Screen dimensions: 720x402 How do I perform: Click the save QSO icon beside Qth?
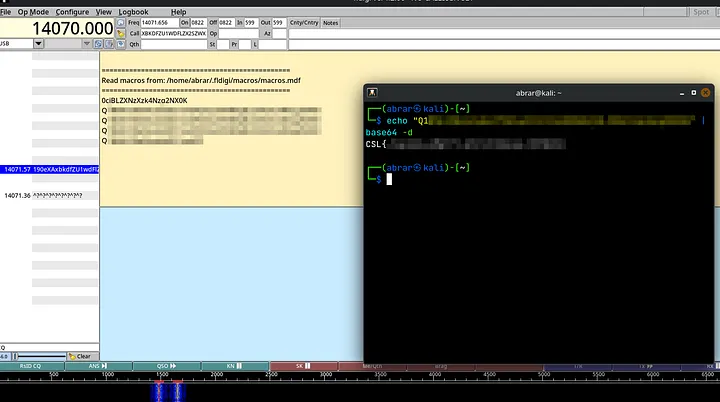coord(120,44)
